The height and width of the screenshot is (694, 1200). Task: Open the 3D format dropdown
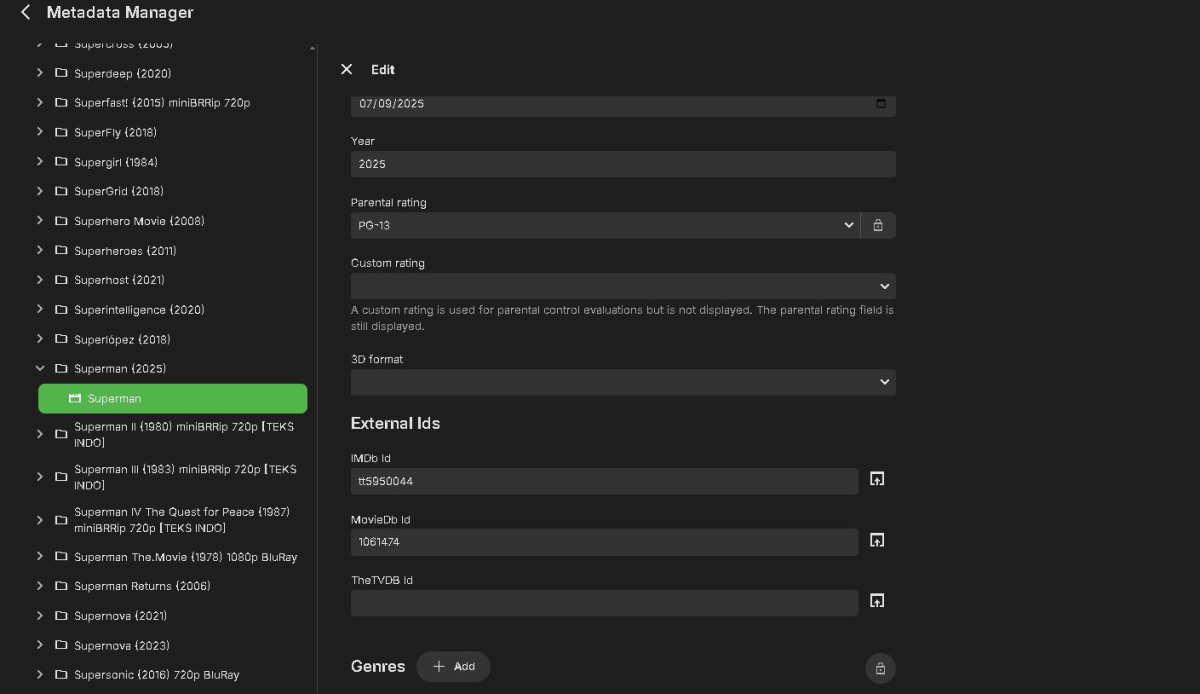coord(622,382)
